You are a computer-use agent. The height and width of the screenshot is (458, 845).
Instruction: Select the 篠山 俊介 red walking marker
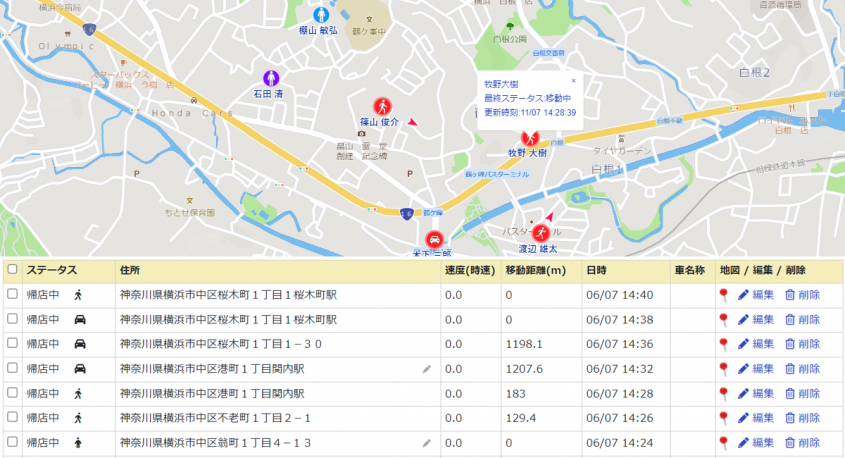point(382,106)
